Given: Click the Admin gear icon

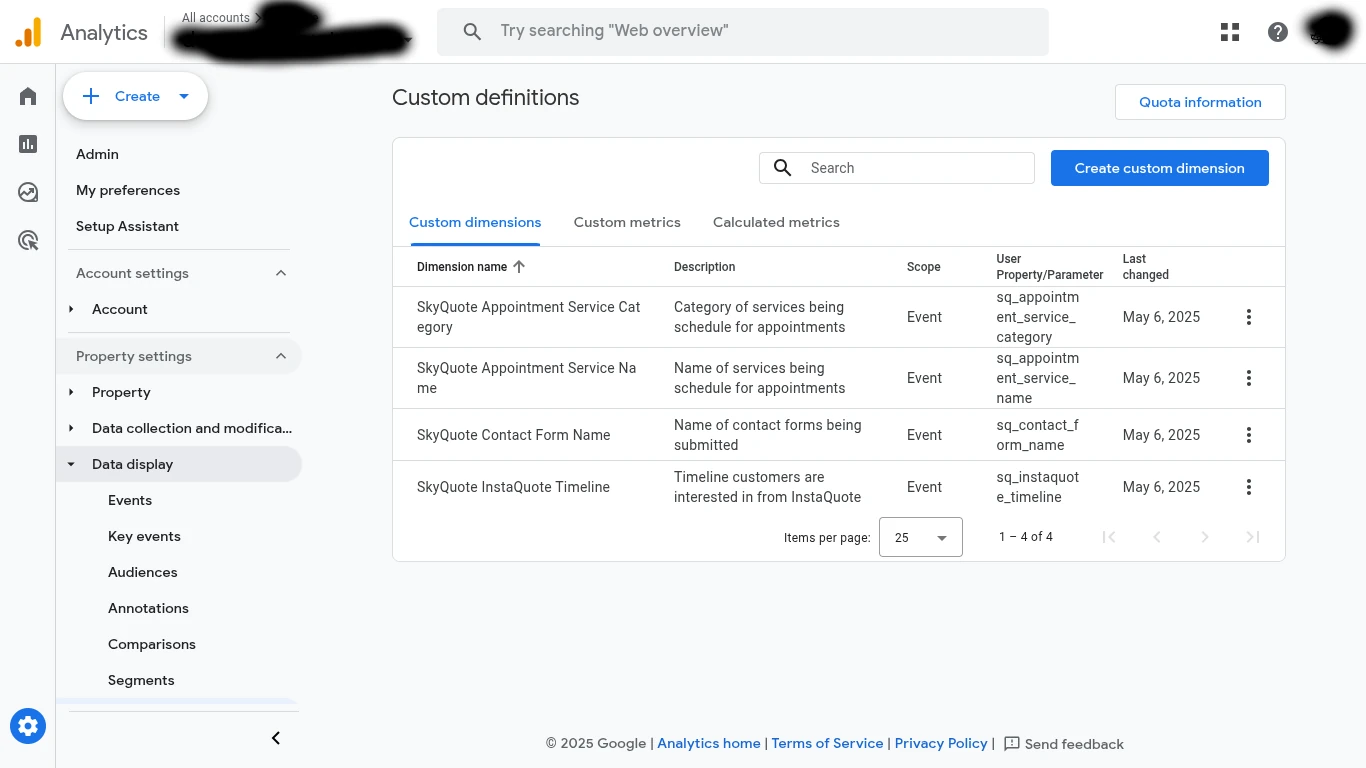Looking at the screenshot, I should pos(28,726).
